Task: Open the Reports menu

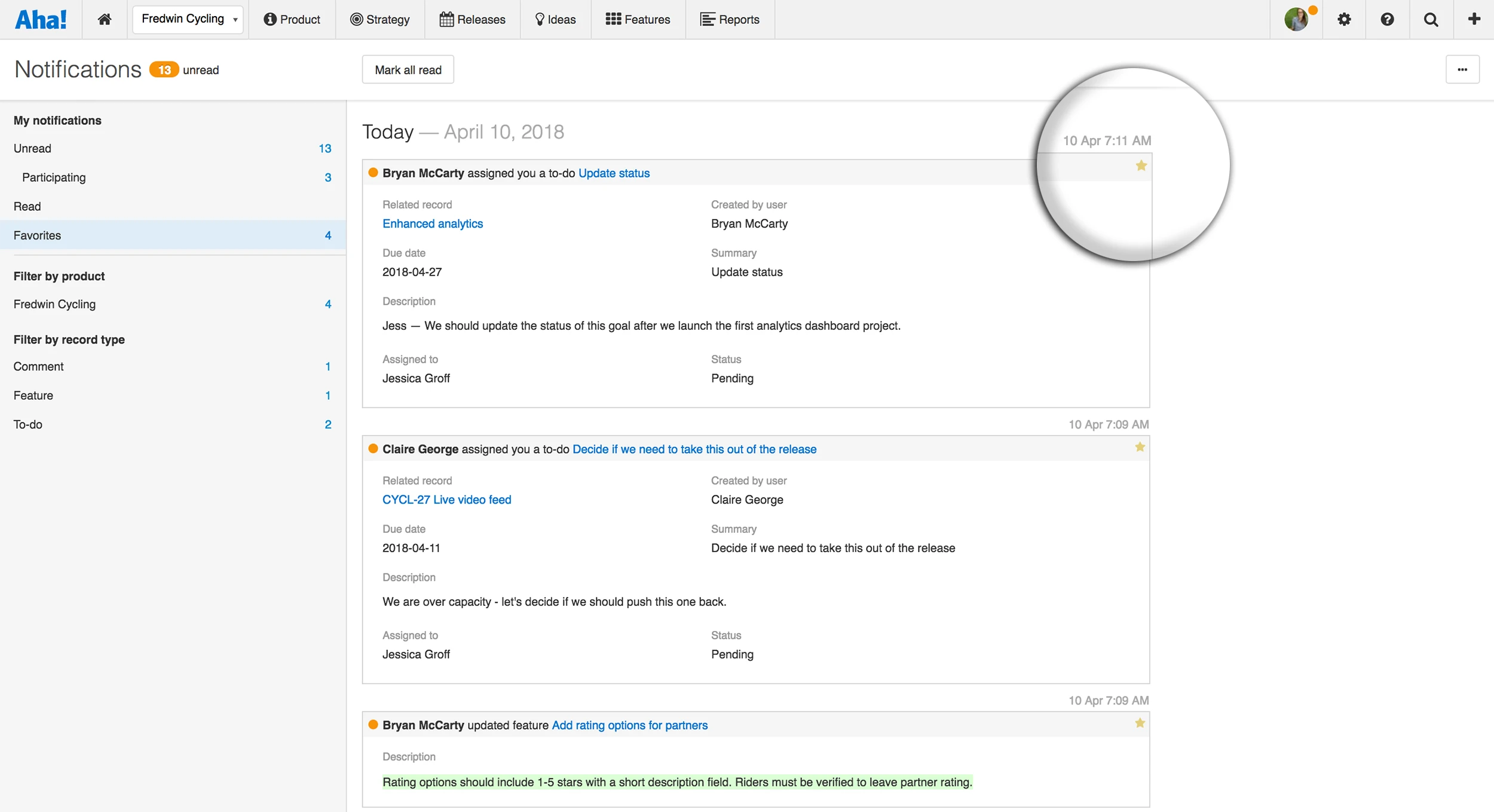Action: [729, 19]
